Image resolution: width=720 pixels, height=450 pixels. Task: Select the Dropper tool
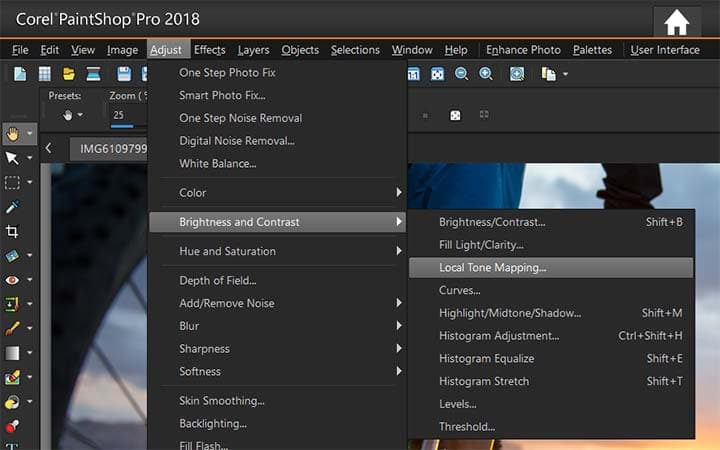click(x=12, y=207)
